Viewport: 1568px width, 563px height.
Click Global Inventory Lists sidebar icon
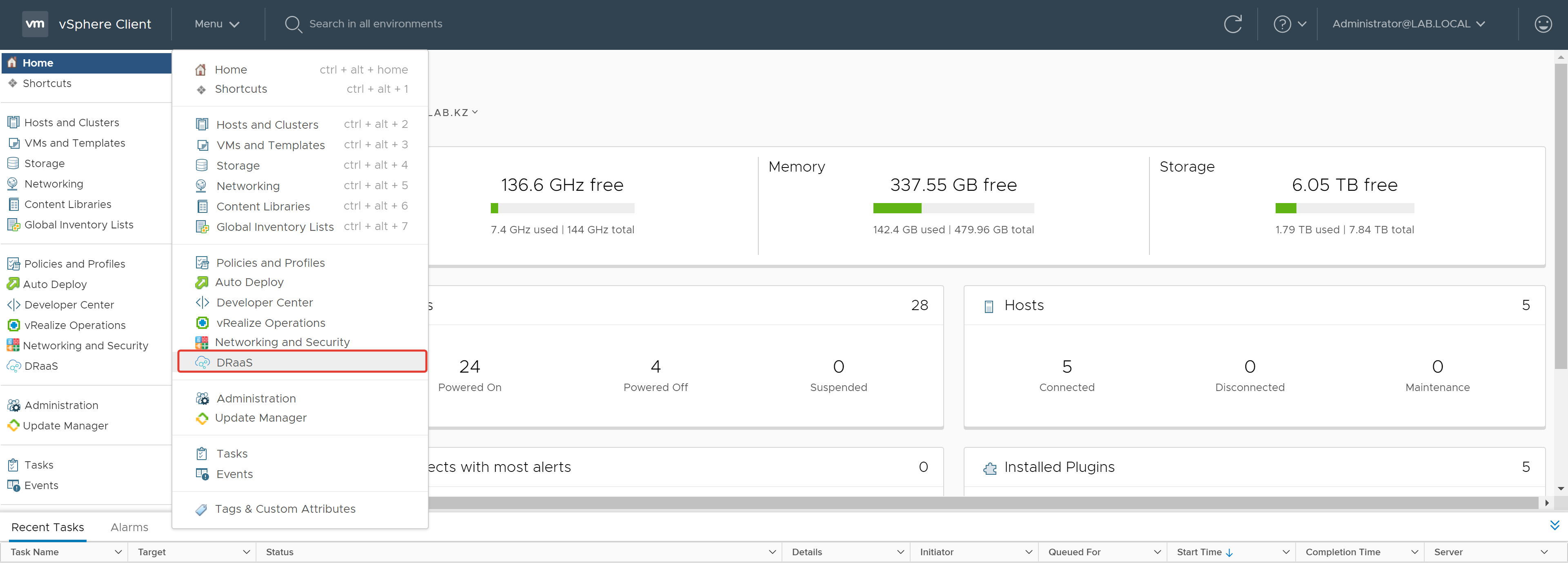(13, 225)
